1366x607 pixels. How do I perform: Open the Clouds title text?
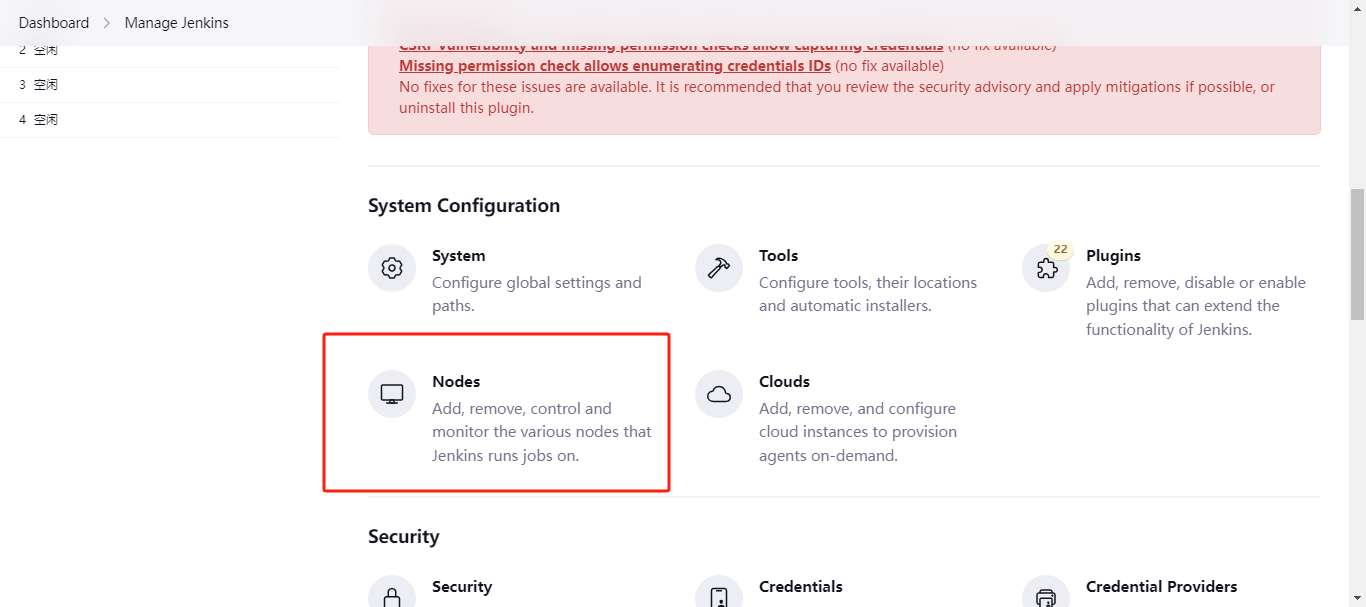click(784, 382)
